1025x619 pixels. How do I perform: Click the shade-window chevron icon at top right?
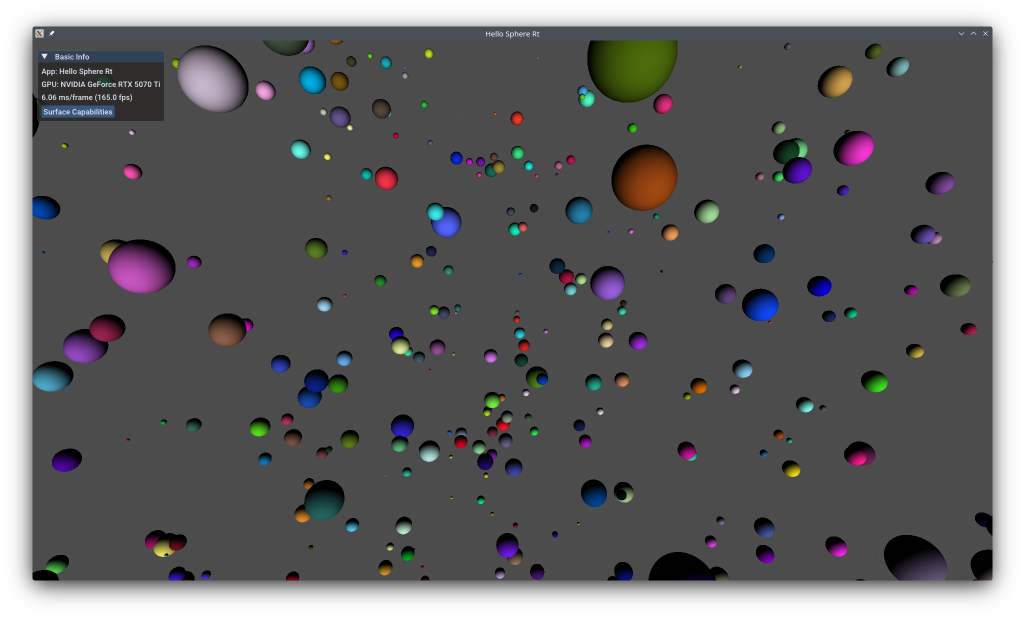tap(961, 33)
